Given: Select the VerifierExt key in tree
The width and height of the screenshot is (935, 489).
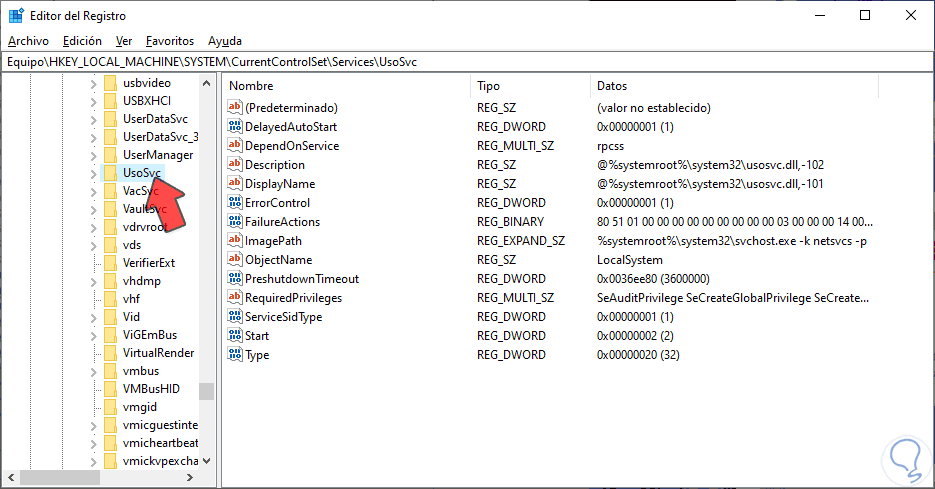Looking at the screenshot, I should pyautogui.click(x=148, y=263).
